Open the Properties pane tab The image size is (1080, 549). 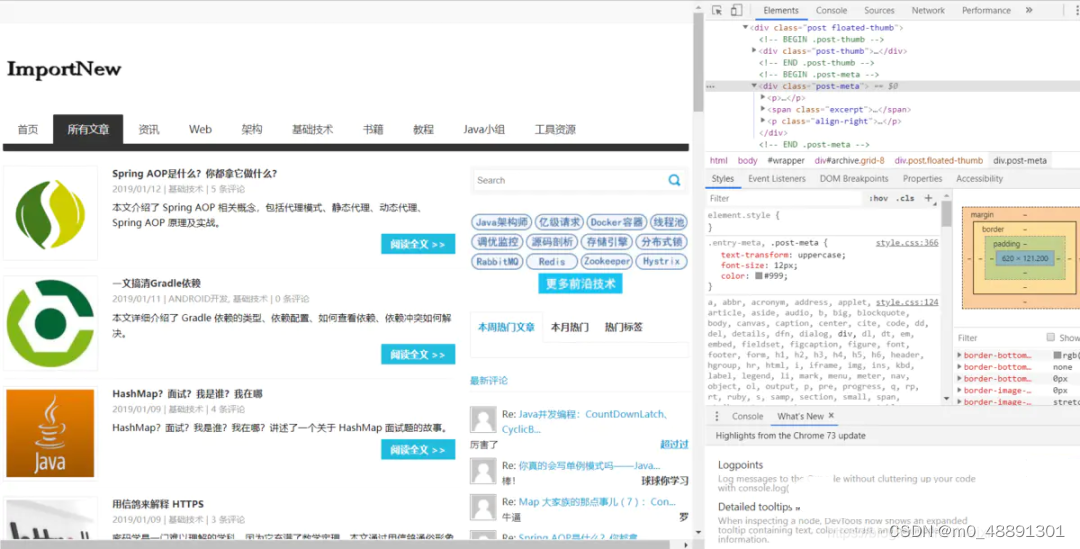[x=922, y=178]
